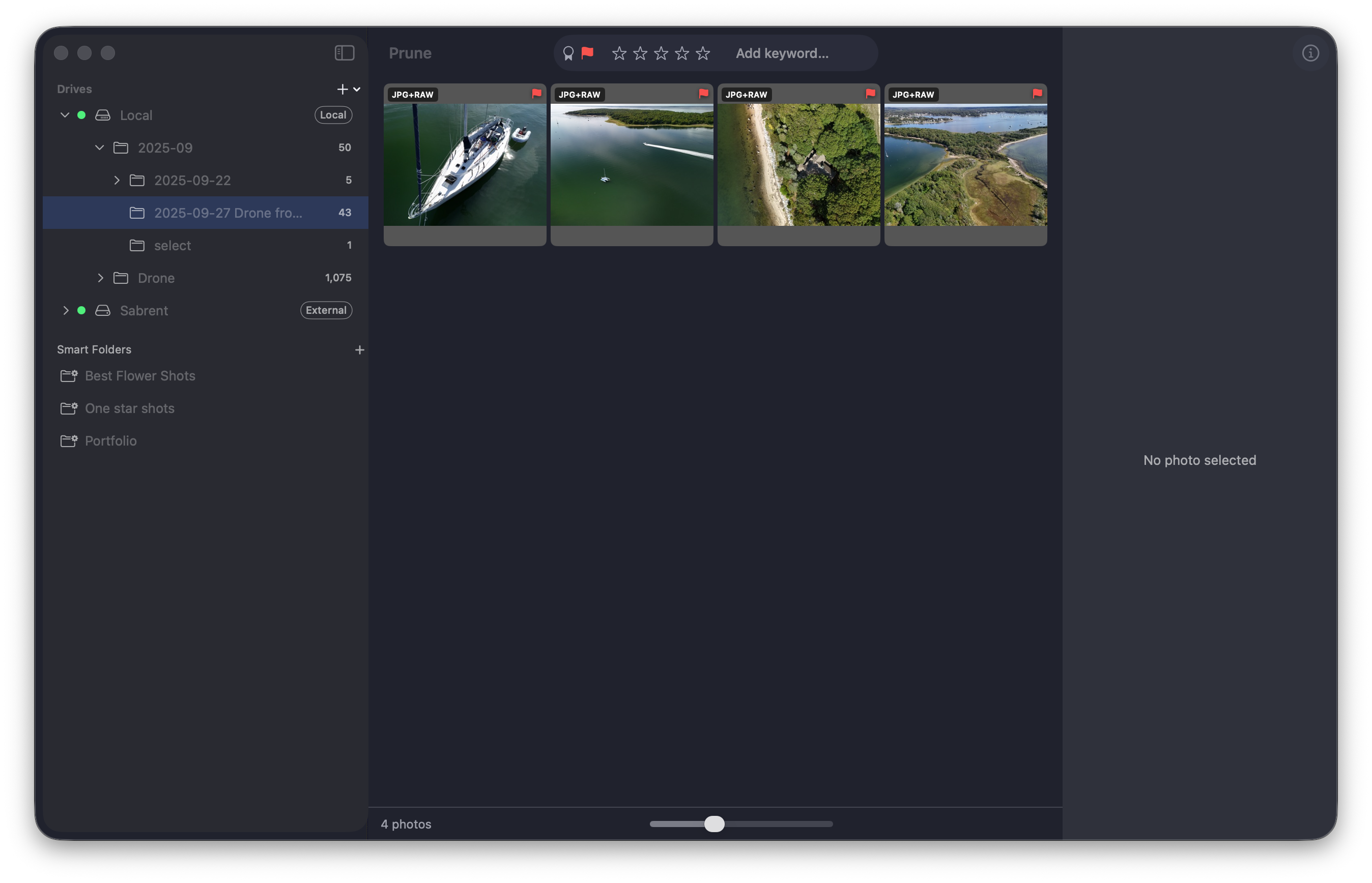Toggle the red flag on peninsula photo
Image resolution: width=1372 pixels, height=883 pixels.
click(1037, 94)
